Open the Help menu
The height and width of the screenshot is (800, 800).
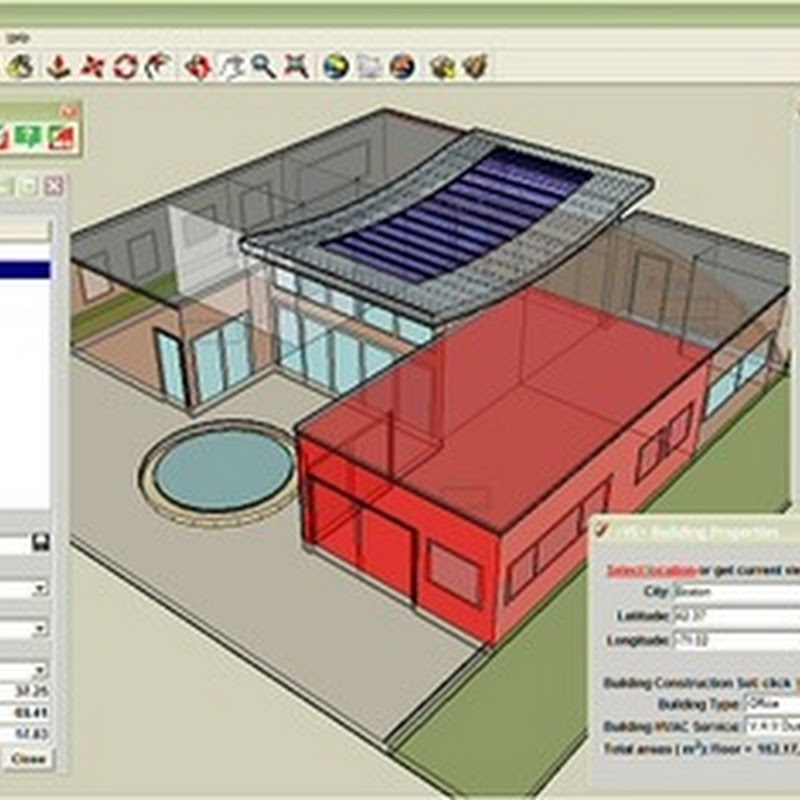pos(19,38)
